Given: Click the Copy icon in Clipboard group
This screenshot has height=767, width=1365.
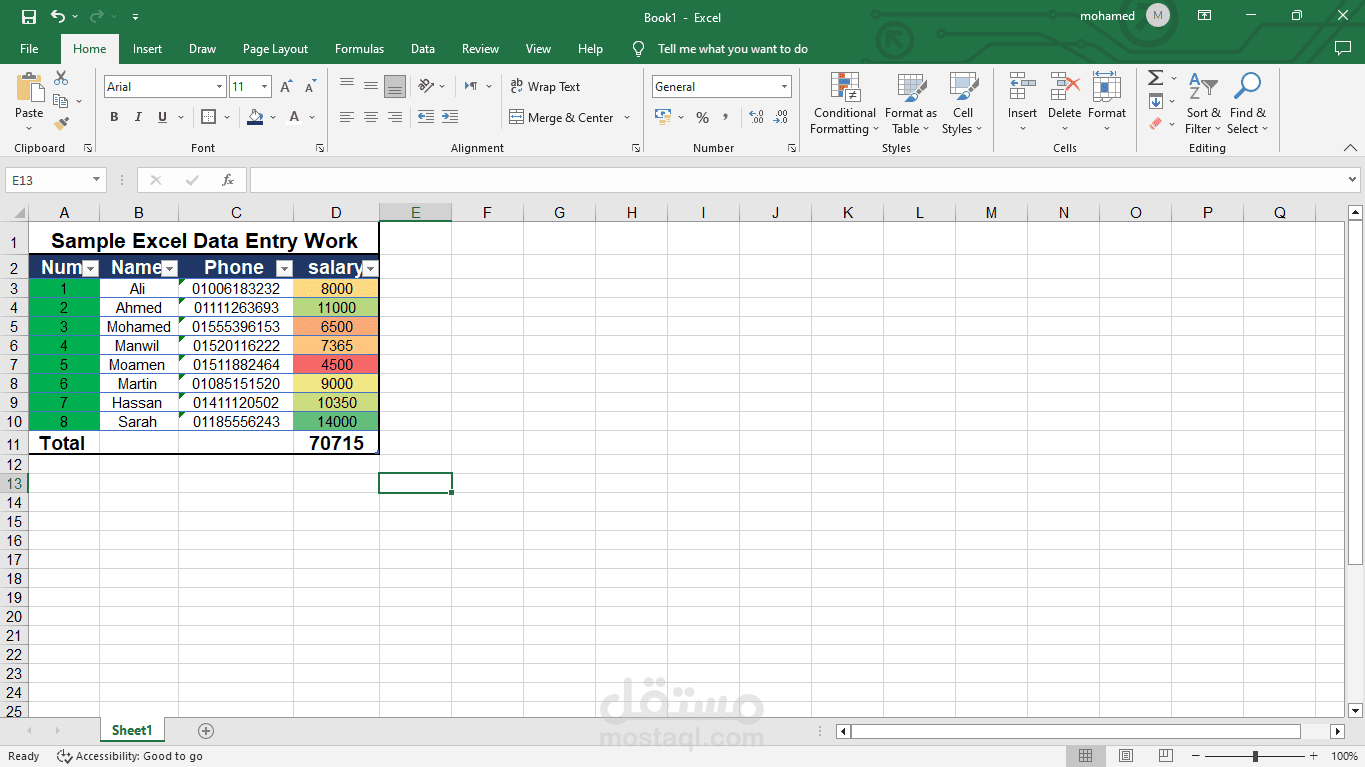Looking at the screenshot, I should (60, 101).
